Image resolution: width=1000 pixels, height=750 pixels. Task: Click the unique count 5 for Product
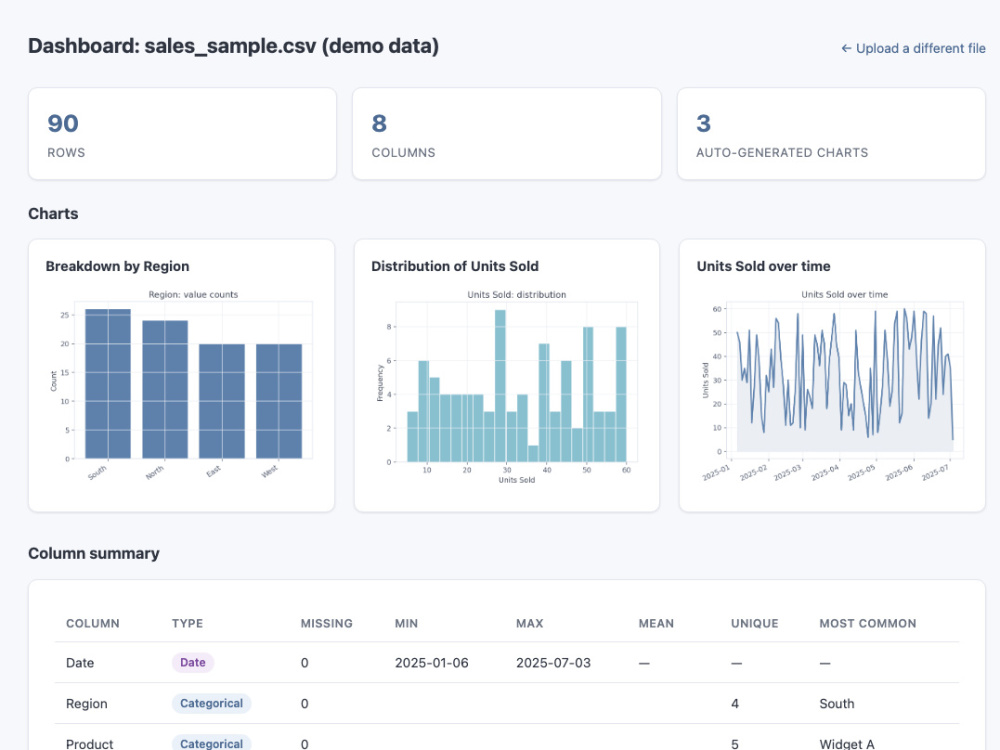pyautogui.click(x=735, y=744)
